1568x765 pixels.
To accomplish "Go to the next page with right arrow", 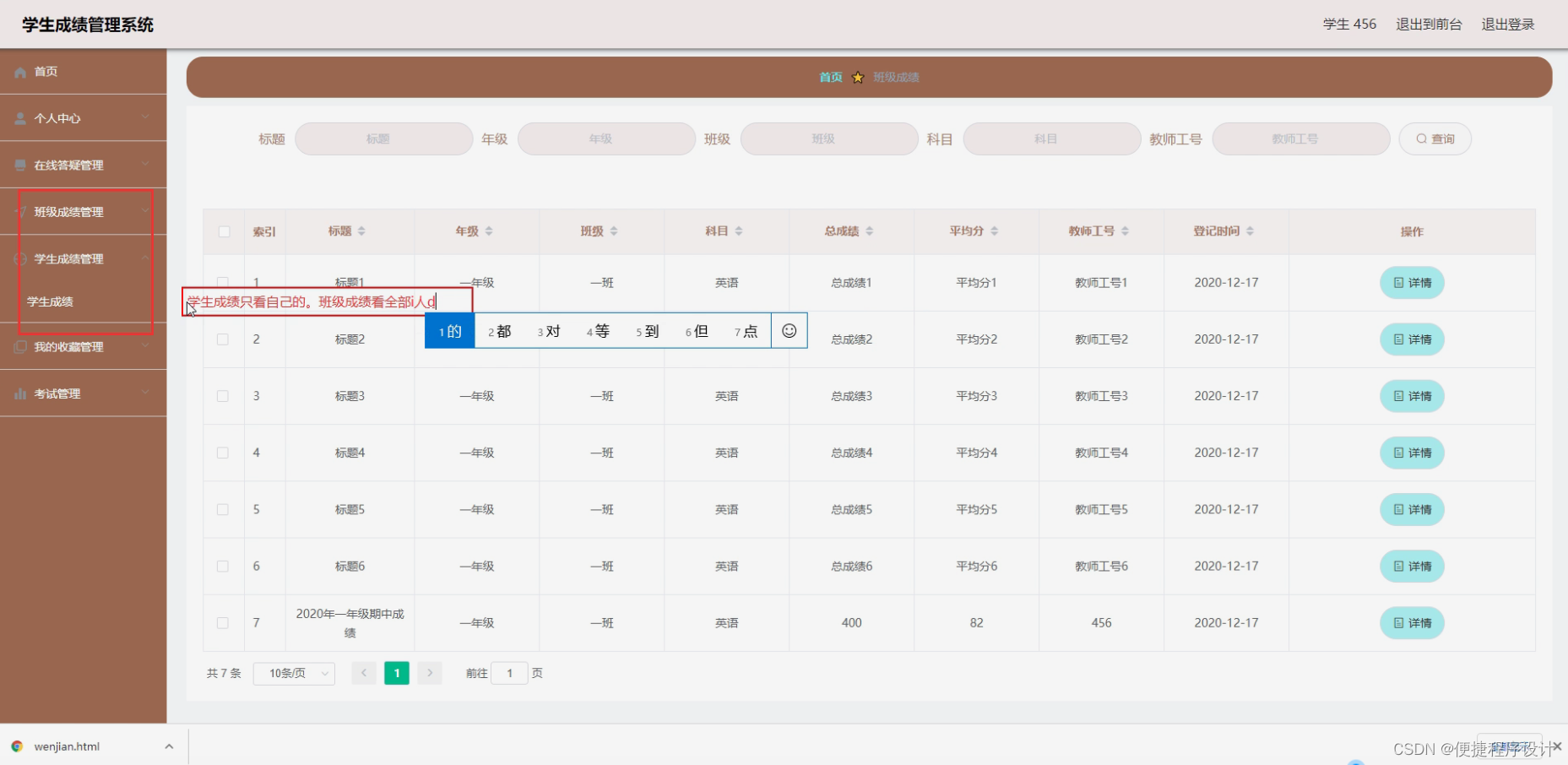I will coord(430,673).
